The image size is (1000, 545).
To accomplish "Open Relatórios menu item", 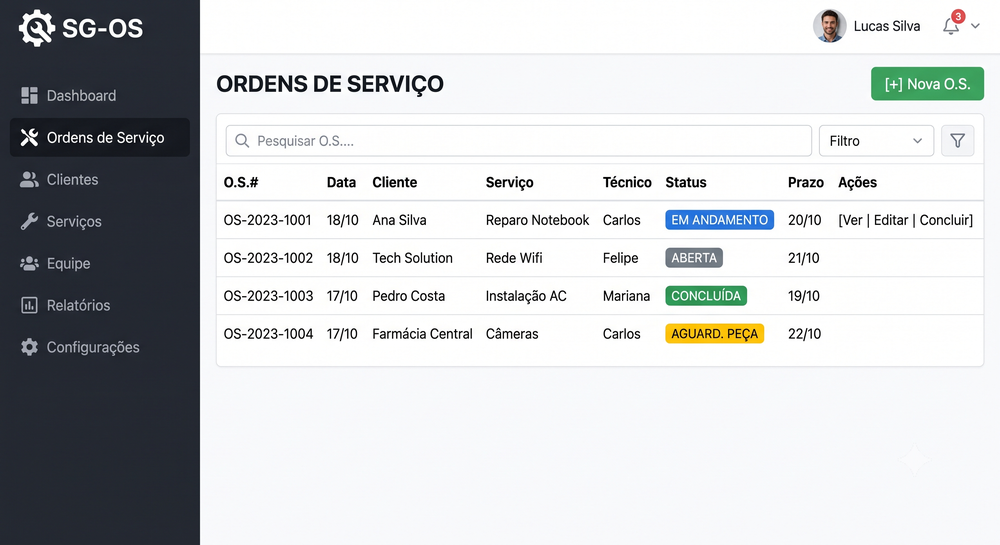I will click(100, 305).
